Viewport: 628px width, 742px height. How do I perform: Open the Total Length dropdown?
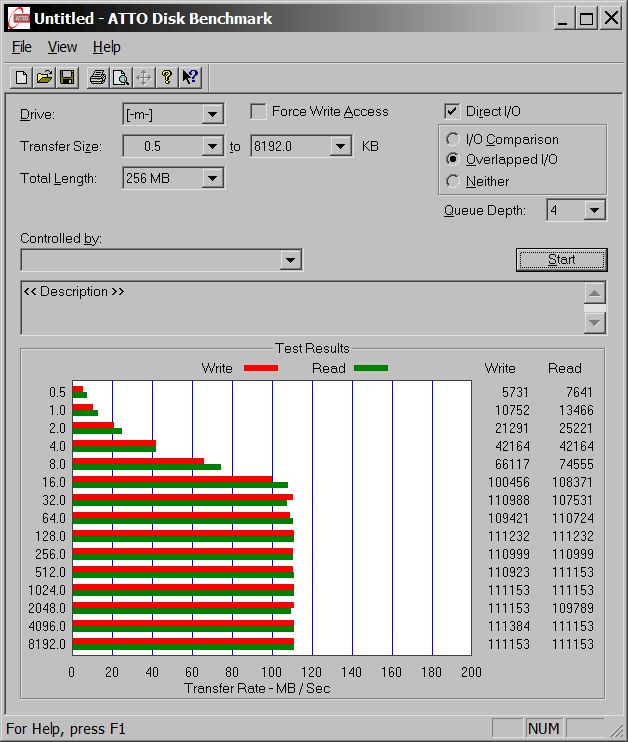pos(212,179)
